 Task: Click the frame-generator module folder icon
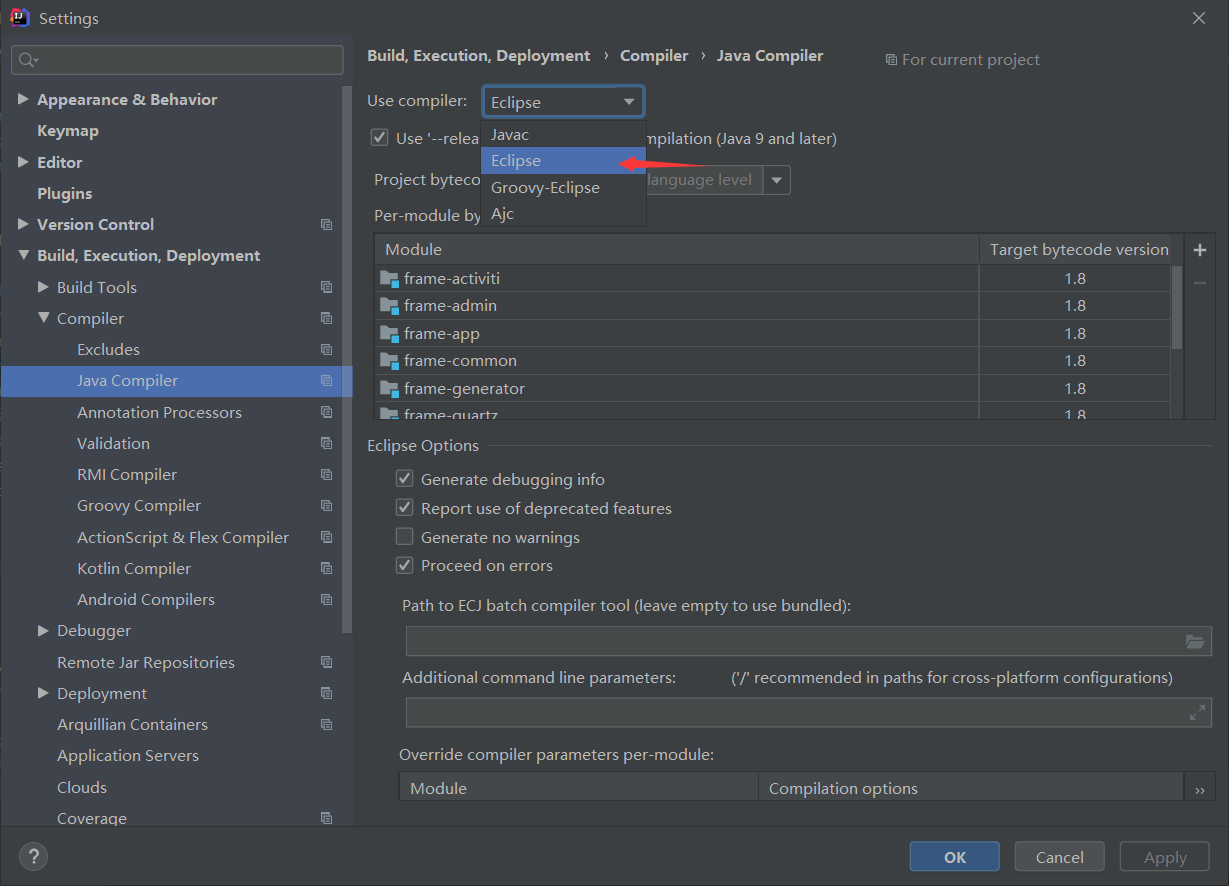click(x=390, y=389)
